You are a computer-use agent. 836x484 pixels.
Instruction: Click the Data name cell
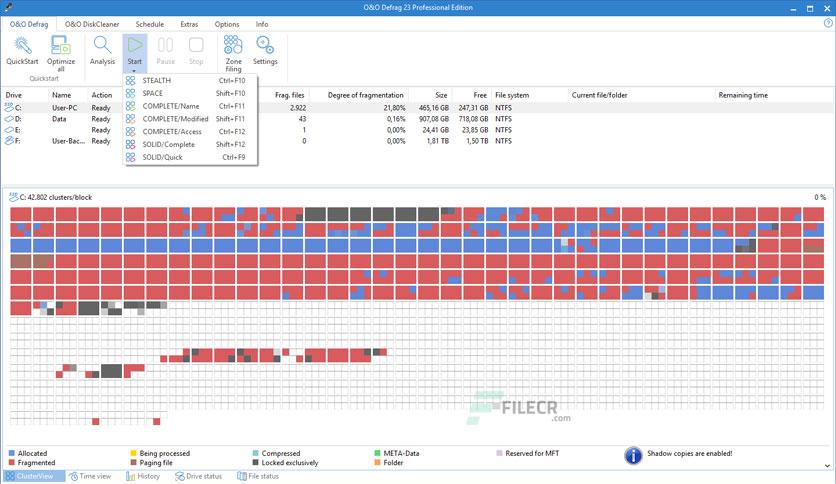(x=59, y=119)
